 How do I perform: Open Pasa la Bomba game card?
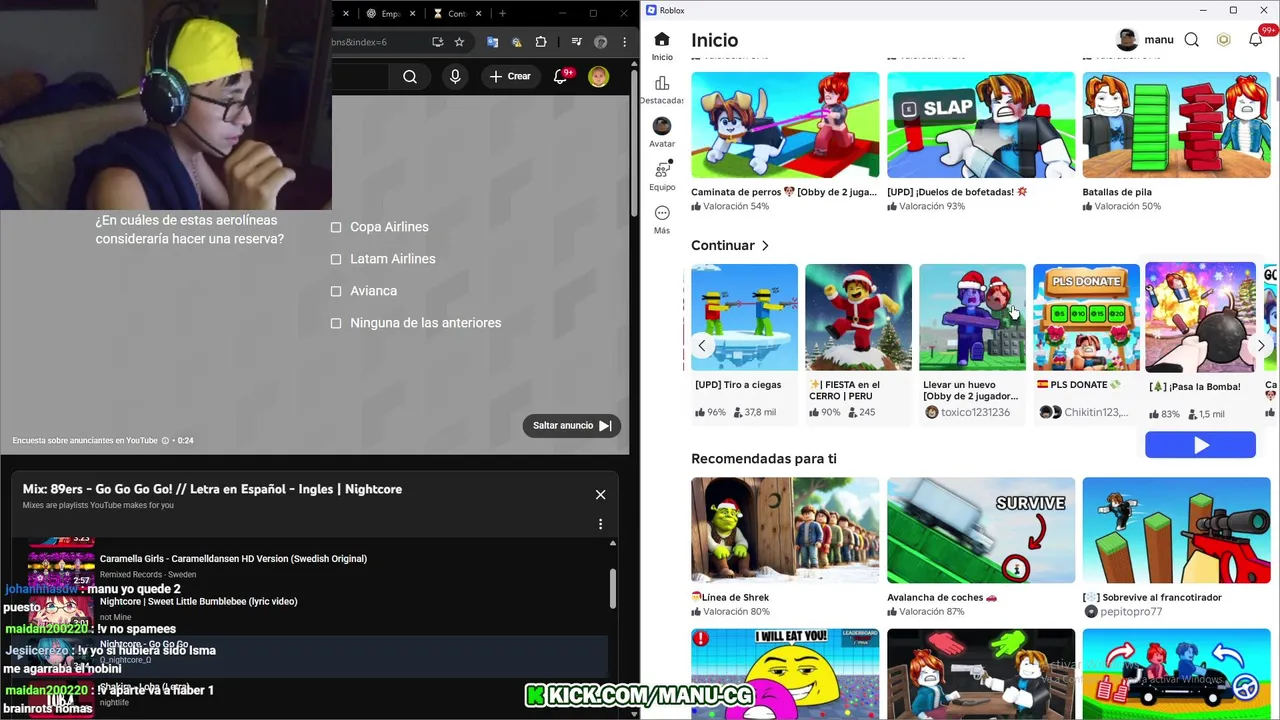point(1200,342)
